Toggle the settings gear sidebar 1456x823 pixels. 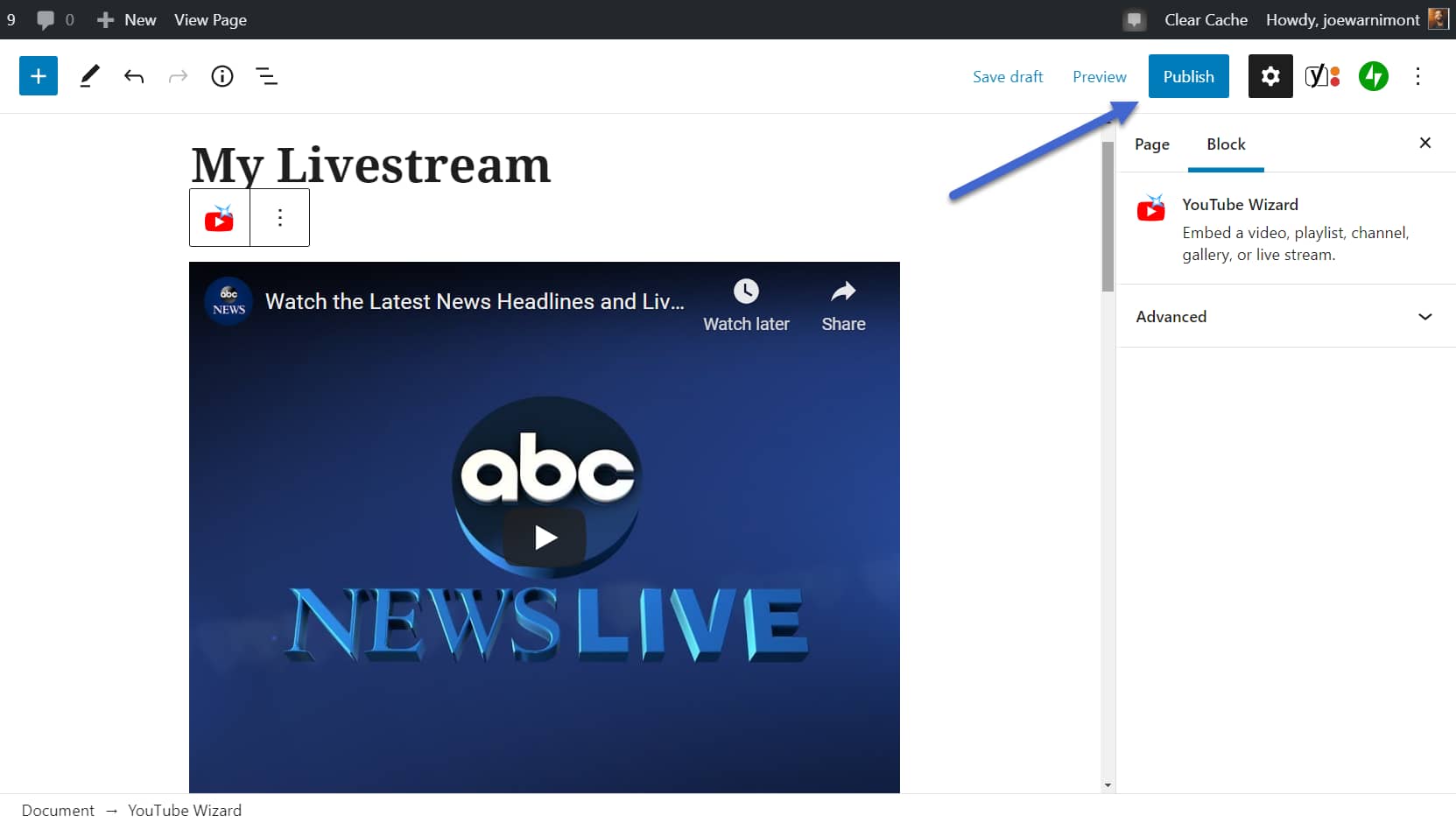coord(1270,76)
